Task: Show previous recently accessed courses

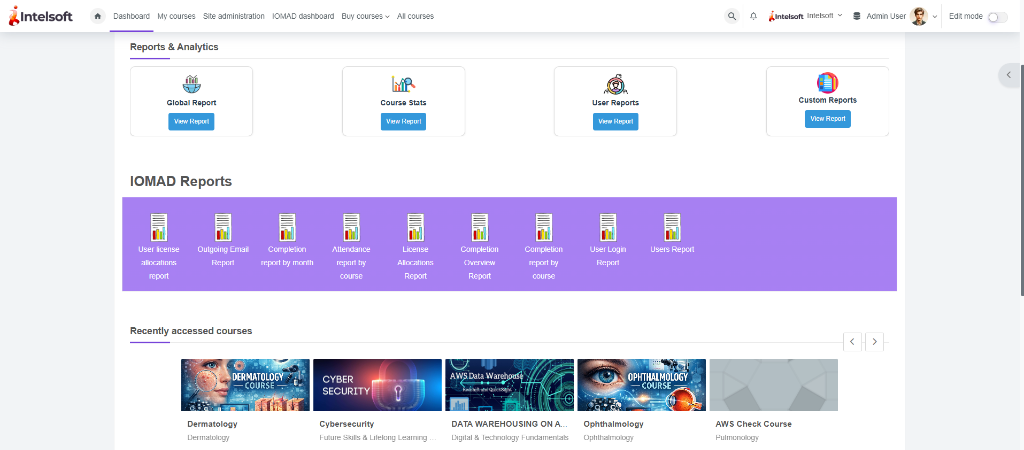Action: [x=852, y=342]
